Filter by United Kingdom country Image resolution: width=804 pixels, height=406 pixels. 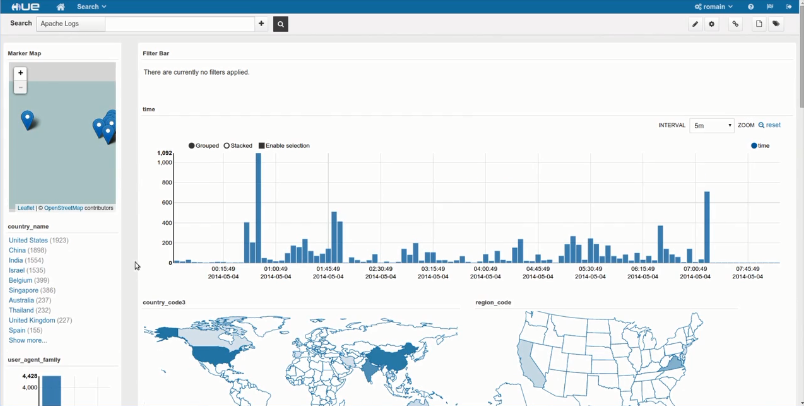(x=32, y=320)
